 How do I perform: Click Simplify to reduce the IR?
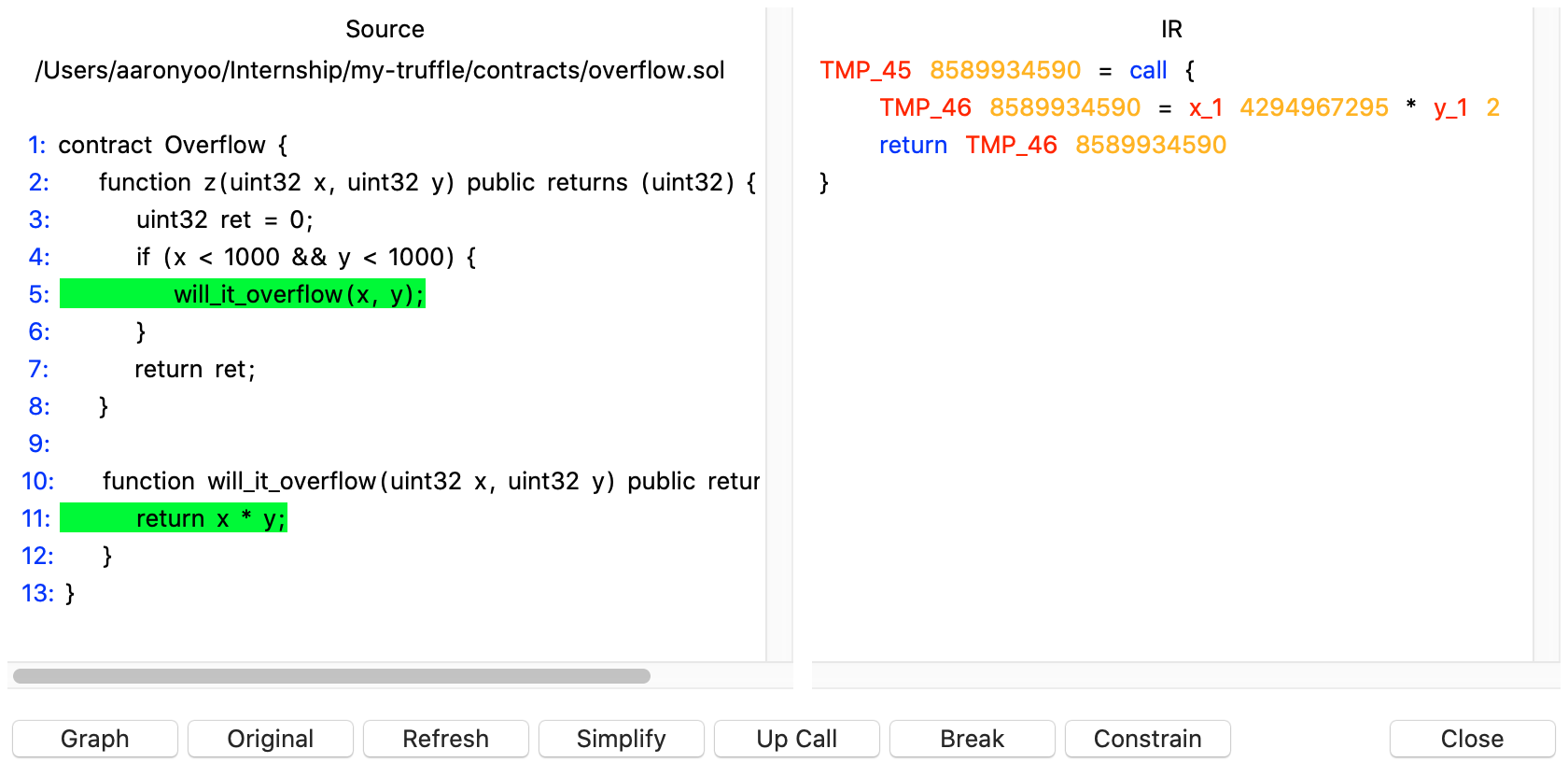tap(621, 739)
